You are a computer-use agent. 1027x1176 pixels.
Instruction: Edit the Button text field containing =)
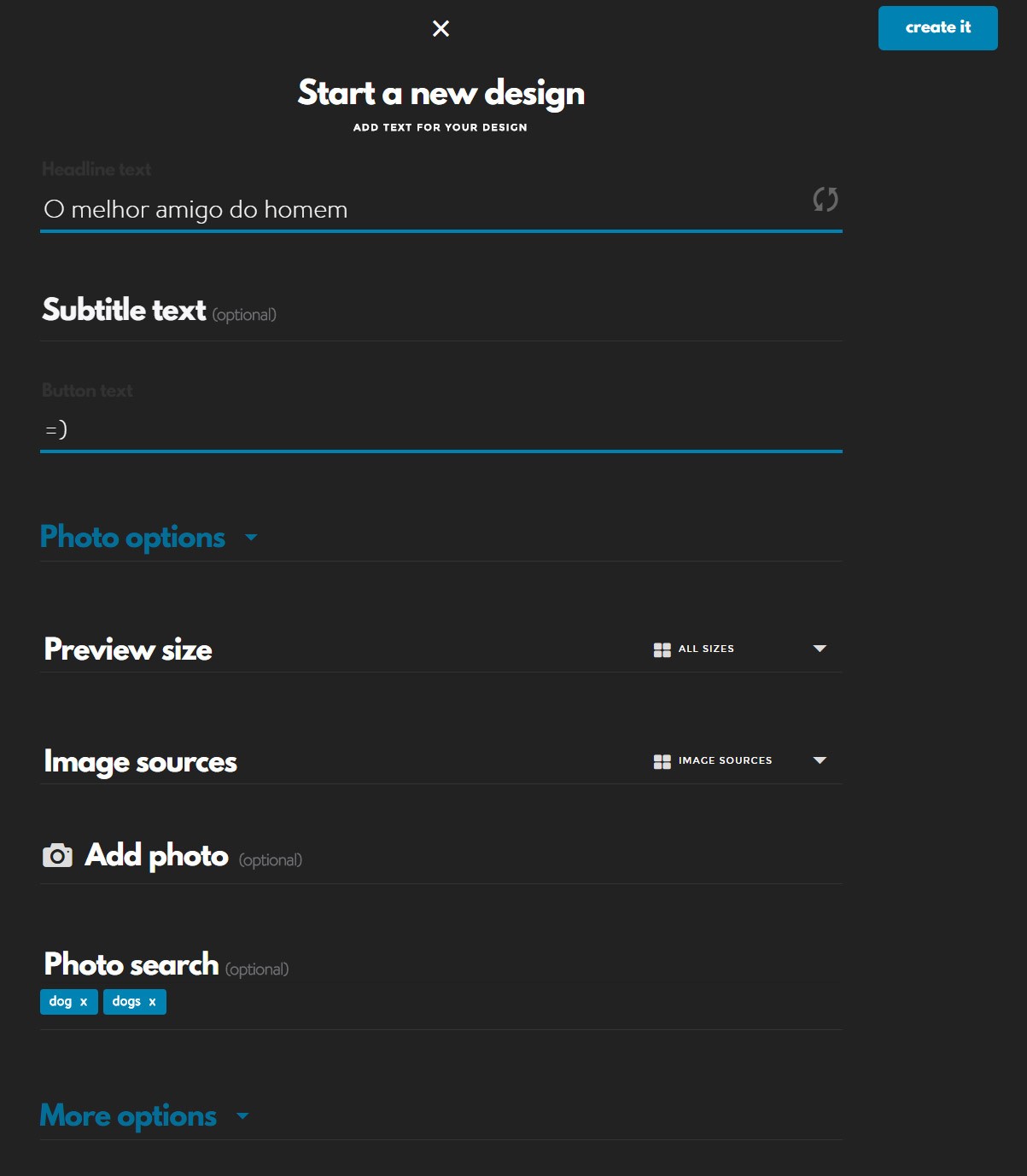441,429
